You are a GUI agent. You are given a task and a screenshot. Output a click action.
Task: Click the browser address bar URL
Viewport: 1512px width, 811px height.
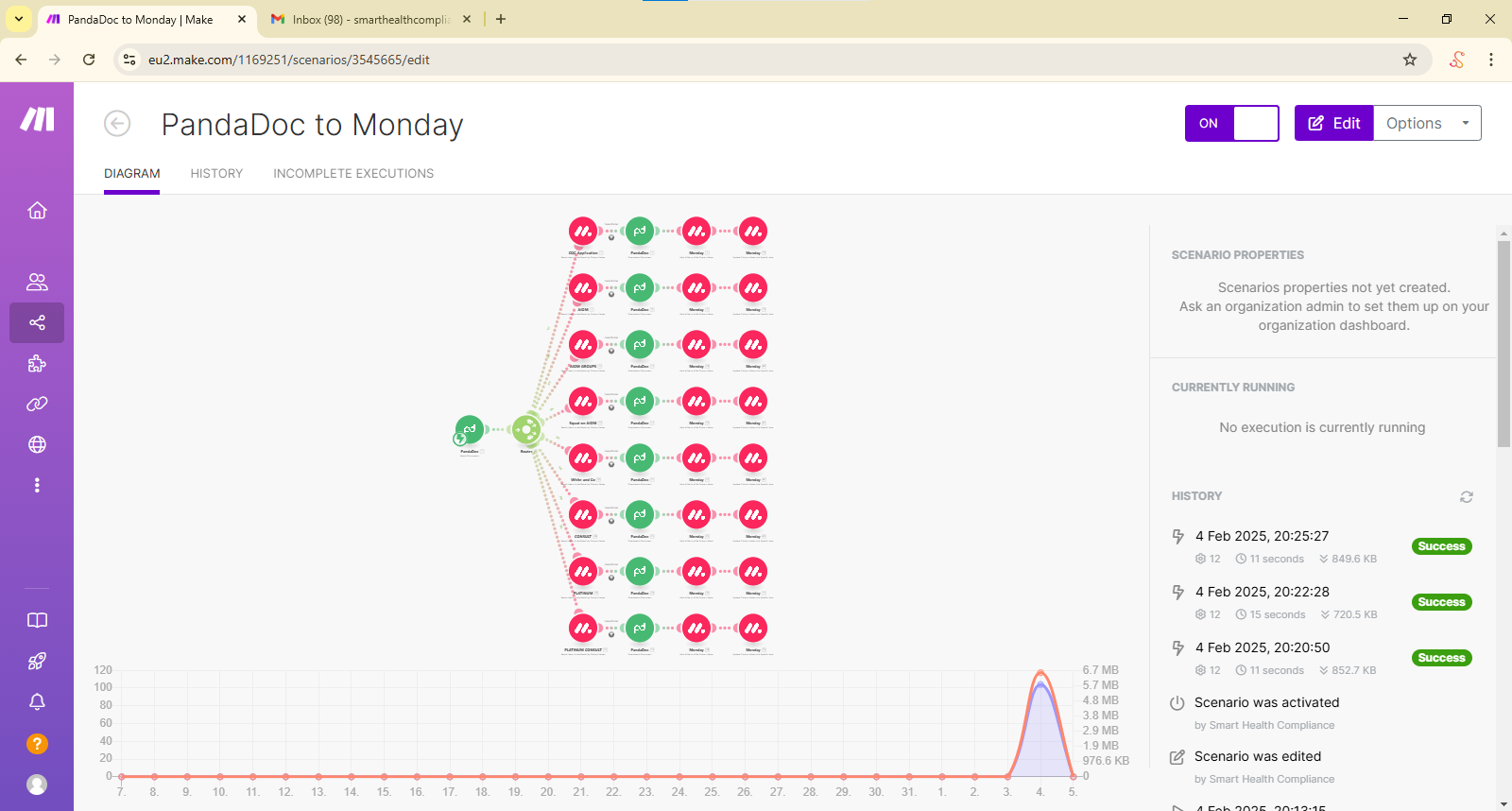click(288, 60)
